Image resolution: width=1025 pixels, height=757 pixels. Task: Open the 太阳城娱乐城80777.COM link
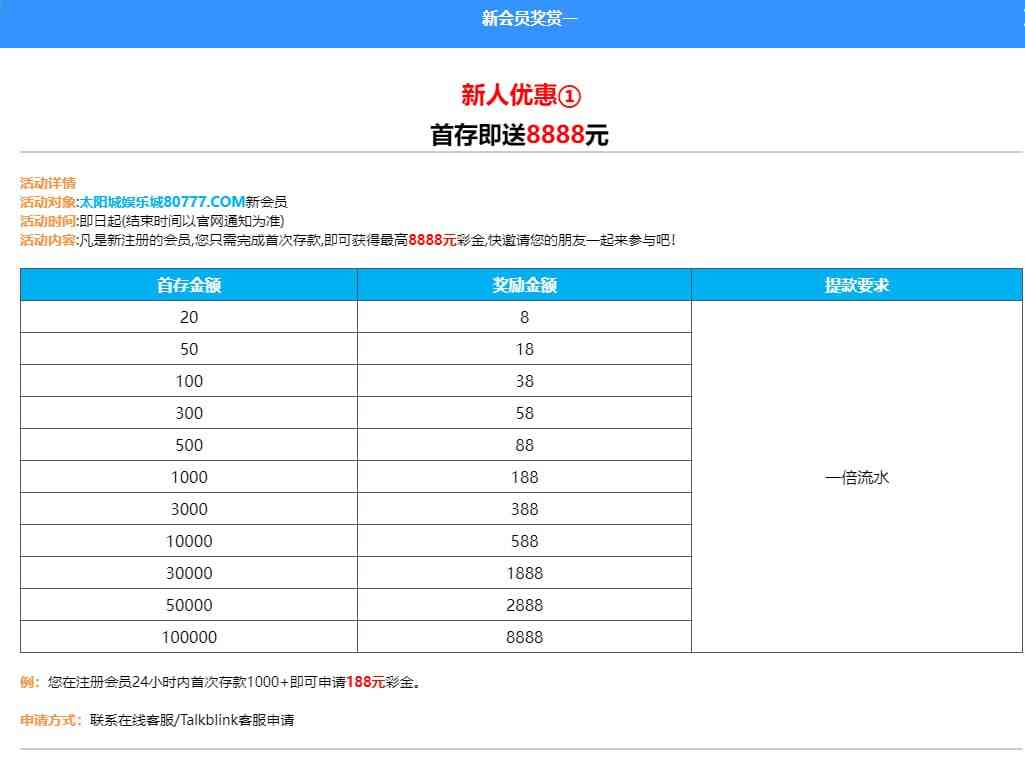point(162,202)
